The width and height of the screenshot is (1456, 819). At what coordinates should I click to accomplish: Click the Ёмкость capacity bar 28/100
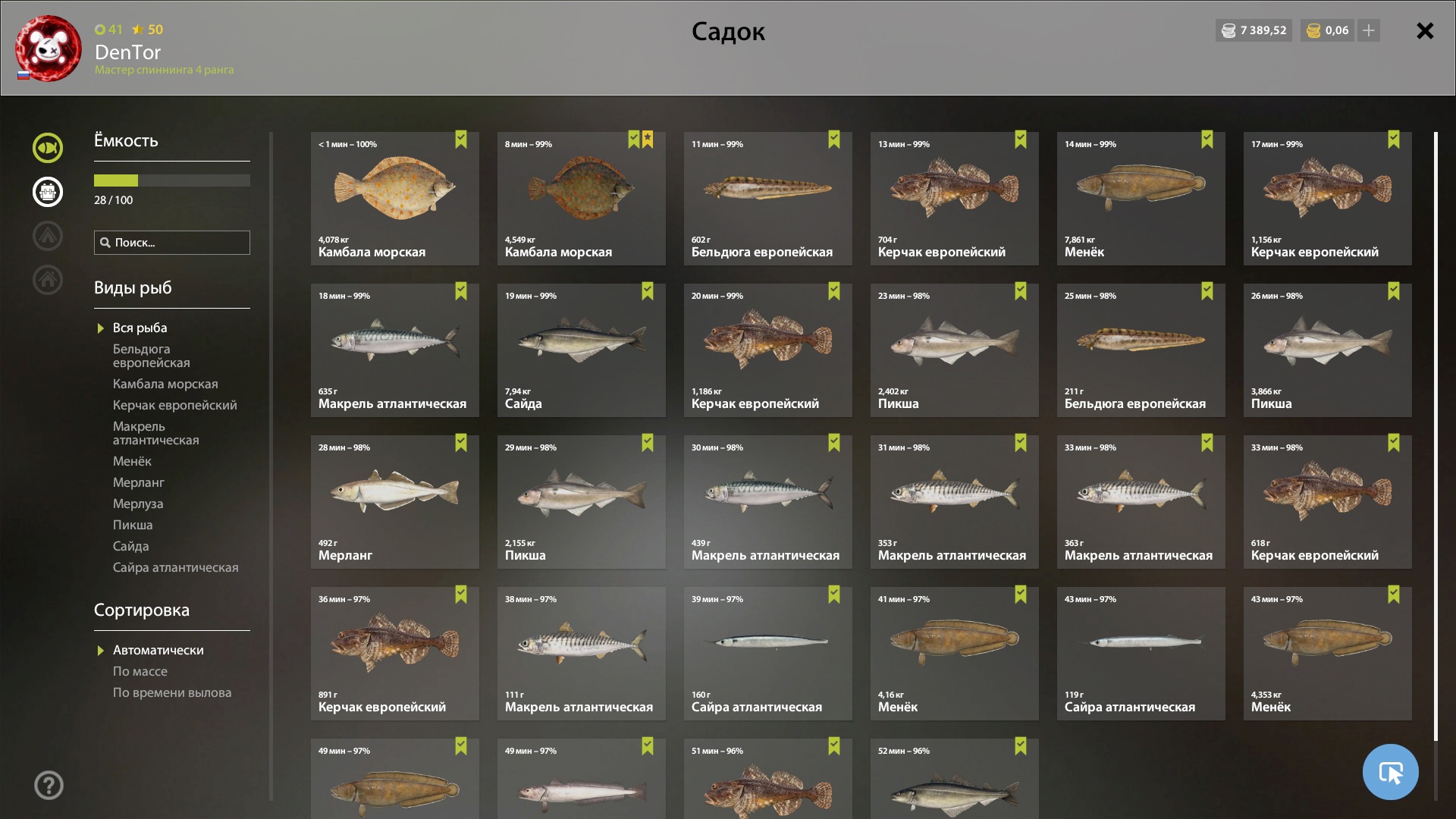pyautogui.click(x=172, y=180)
